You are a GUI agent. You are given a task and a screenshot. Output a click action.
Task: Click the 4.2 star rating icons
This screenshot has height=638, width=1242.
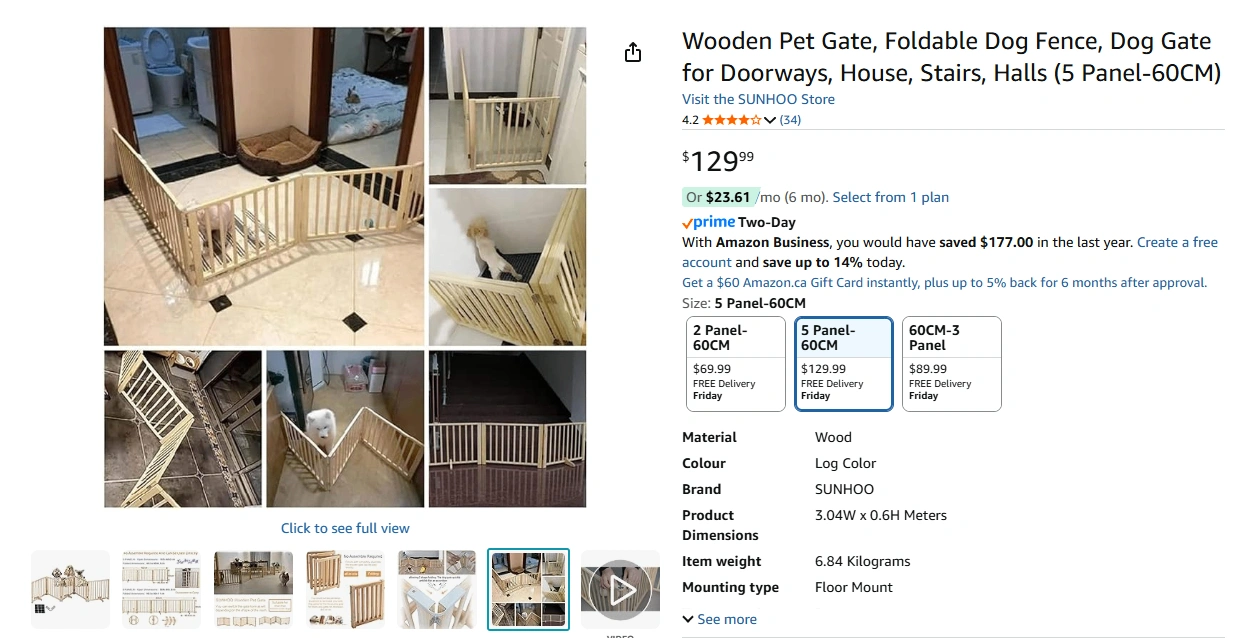(x=731, y=120)
